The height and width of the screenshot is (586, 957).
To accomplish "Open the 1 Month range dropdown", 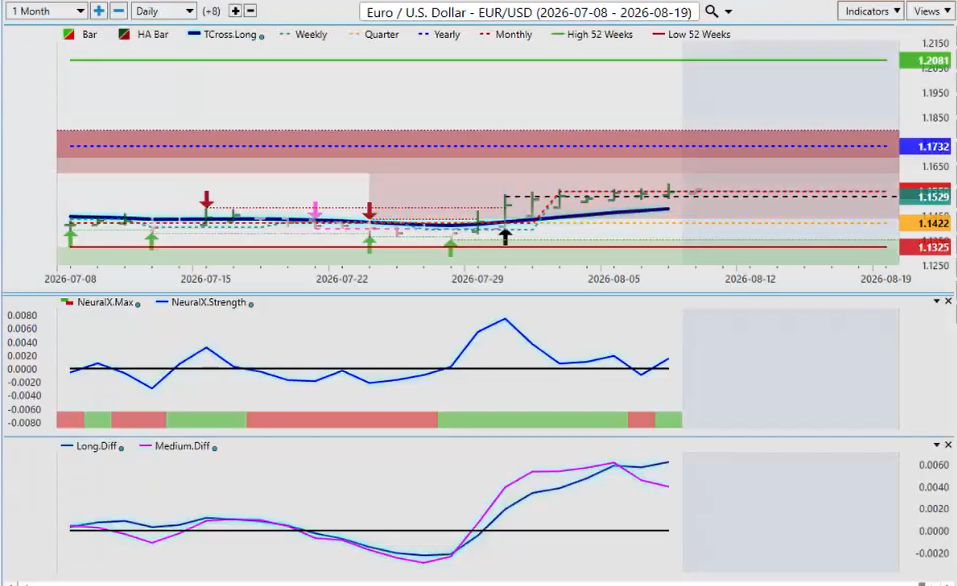I will (x=46, y=11).
